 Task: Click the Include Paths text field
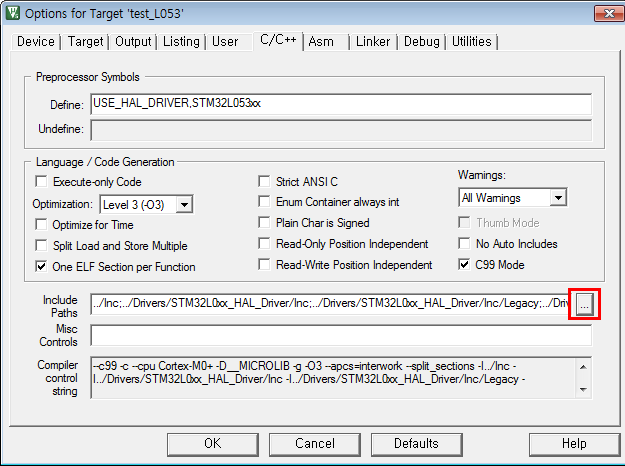[x=330, y=304]
